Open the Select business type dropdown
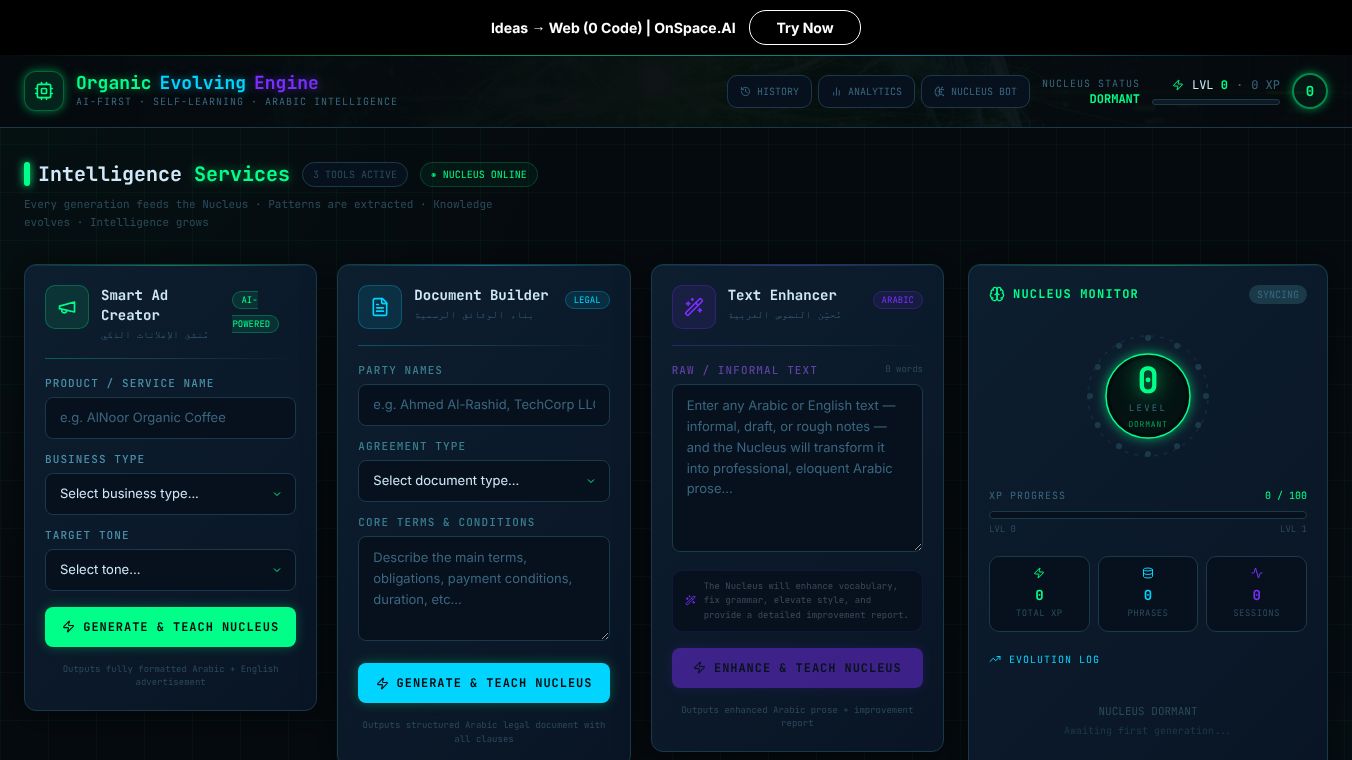The width and height of the screenshot is (1352, 760). tap(170, 494)
